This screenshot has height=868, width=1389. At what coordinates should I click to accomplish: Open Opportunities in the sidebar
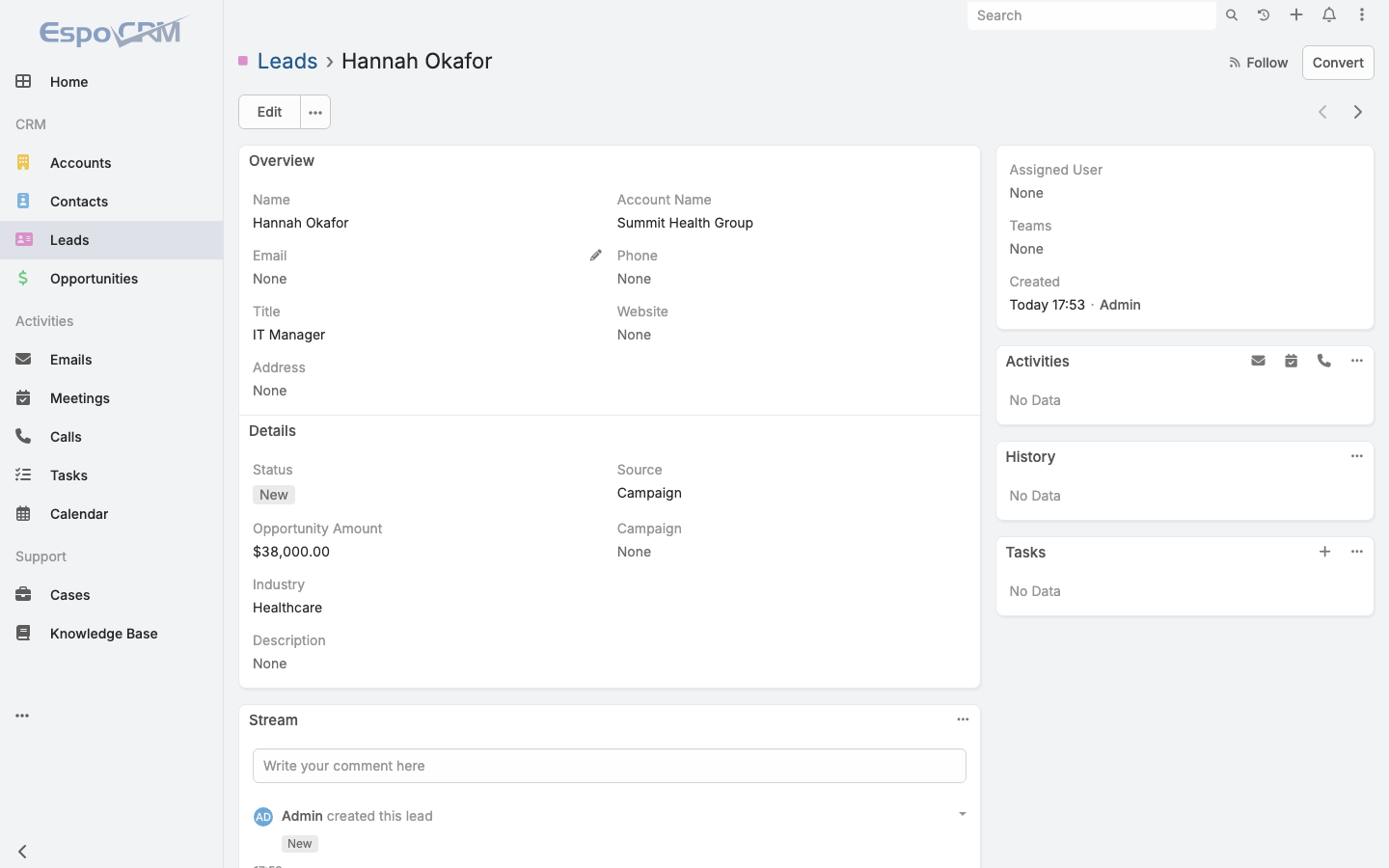[x=111, y=279]
